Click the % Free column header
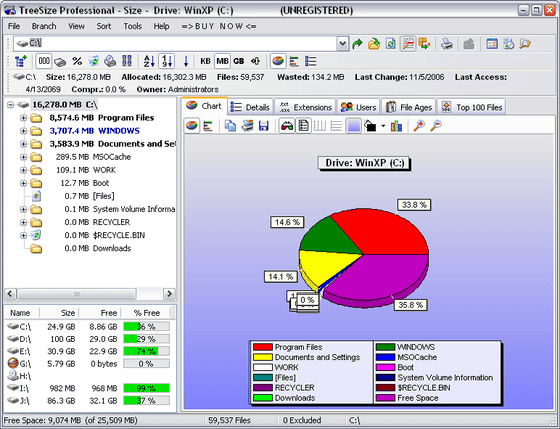The image size is (560, 429). (x=146, y=313)
